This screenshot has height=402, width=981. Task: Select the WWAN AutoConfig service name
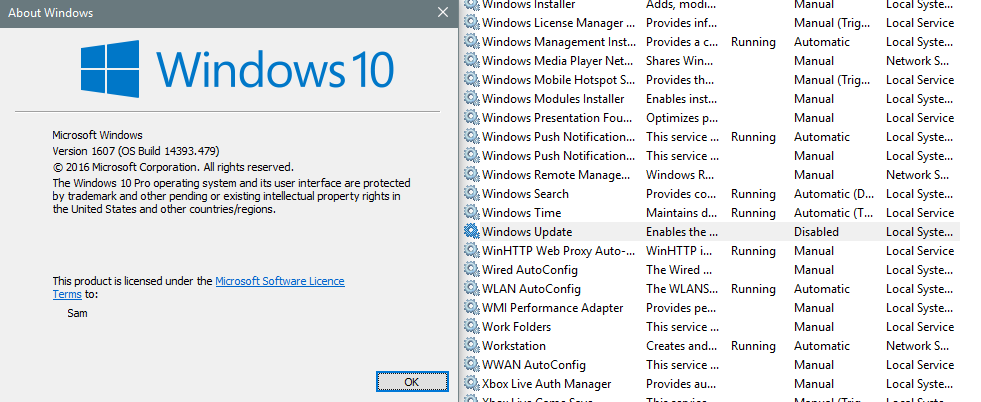tap(534, 364)
